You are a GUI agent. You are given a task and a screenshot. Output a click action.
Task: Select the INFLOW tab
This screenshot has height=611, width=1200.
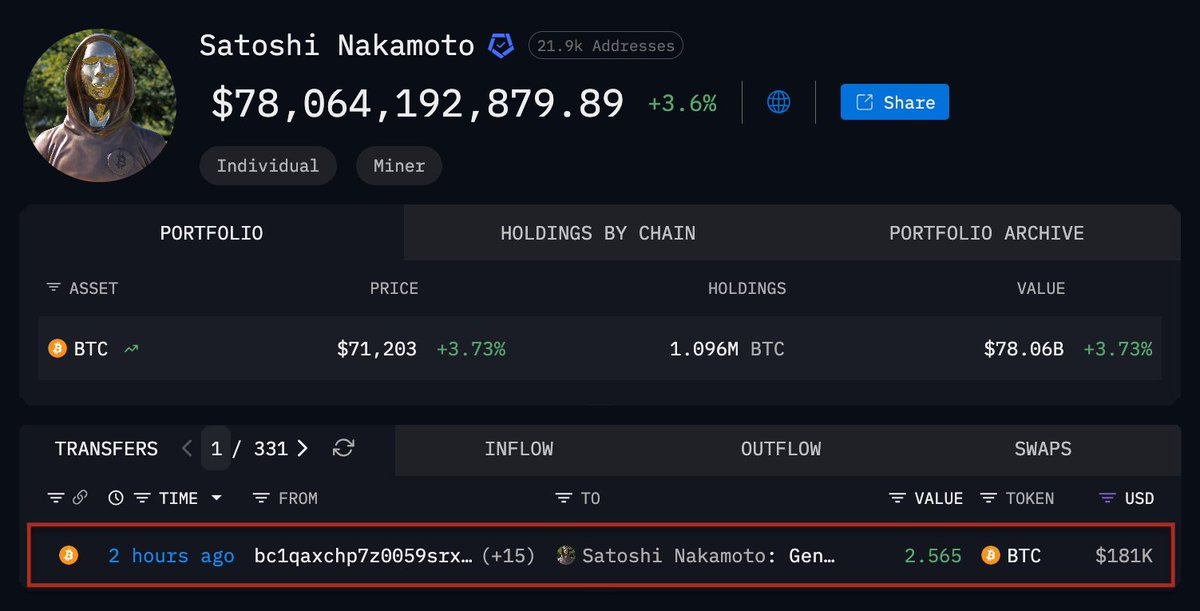click(518, 449)
